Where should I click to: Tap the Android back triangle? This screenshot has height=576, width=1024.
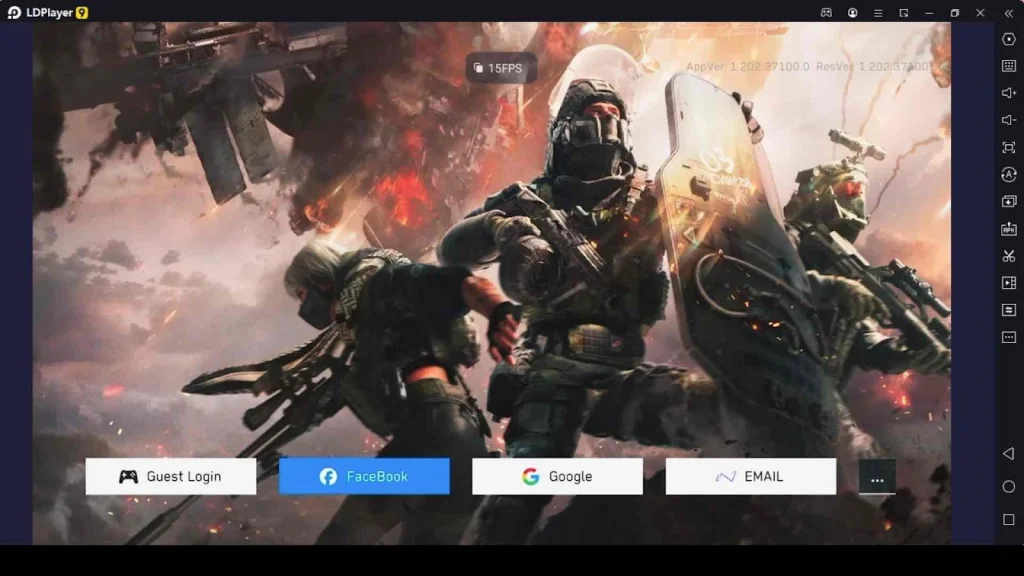click(1008, 453)
